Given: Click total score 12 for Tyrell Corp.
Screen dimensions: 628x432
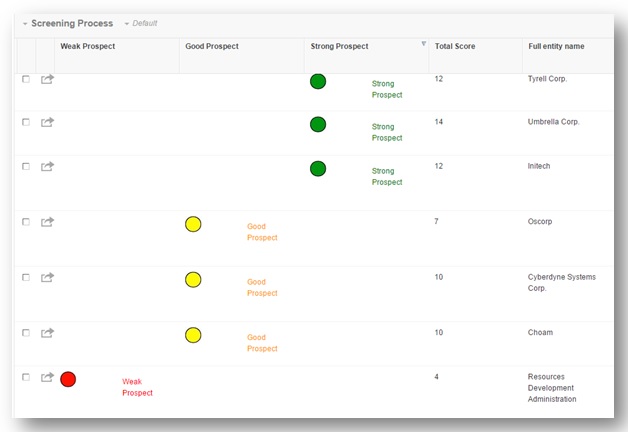Looking at the screenshot, I should pos(439,79).
